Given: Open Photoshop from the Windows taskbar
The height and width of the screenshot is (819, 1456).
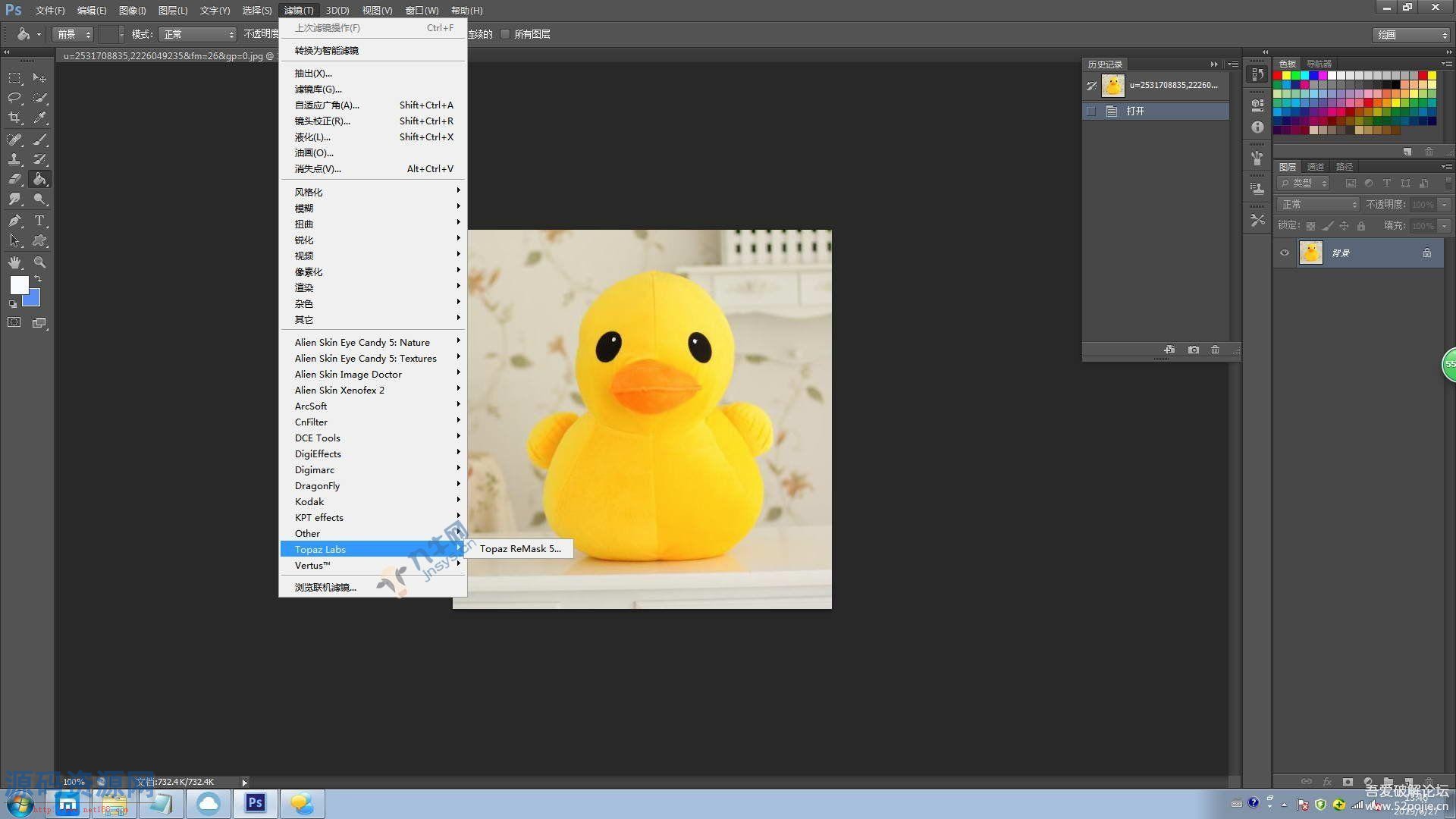Looking at the screenshot, I should [x=256, y=803].
